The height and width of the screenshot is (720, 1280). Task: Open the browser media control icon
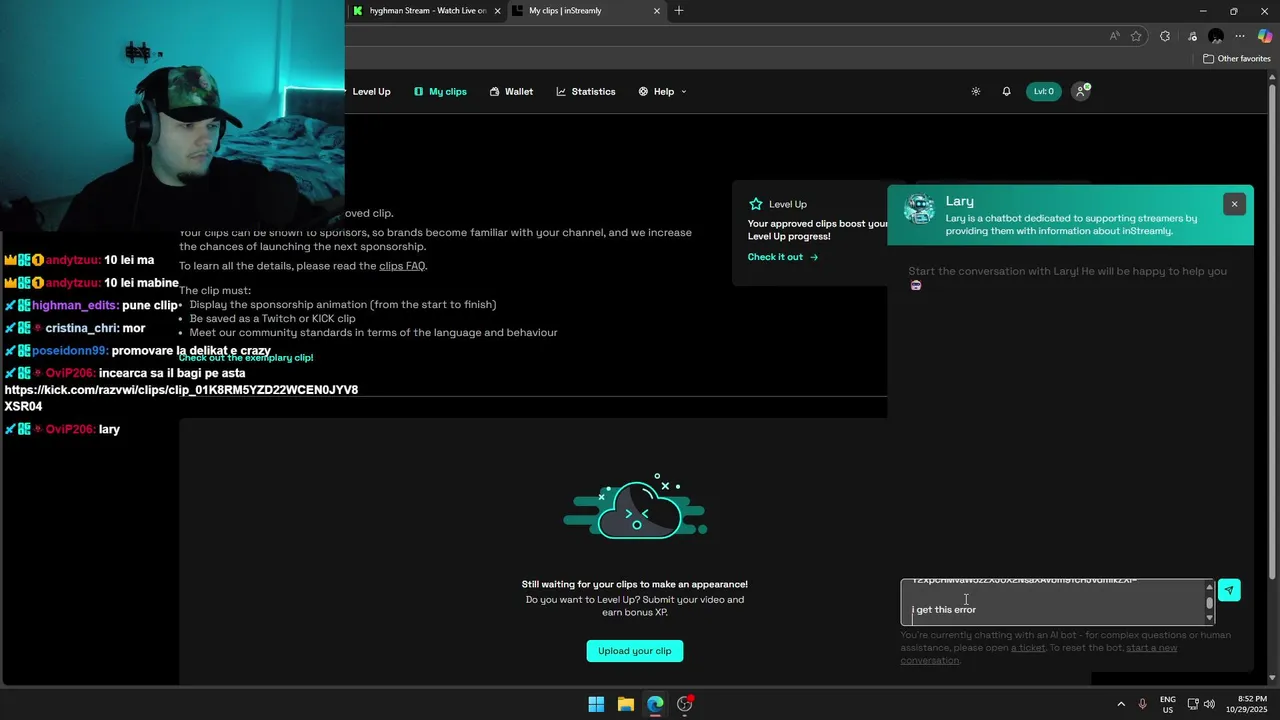coord(1192,36)
